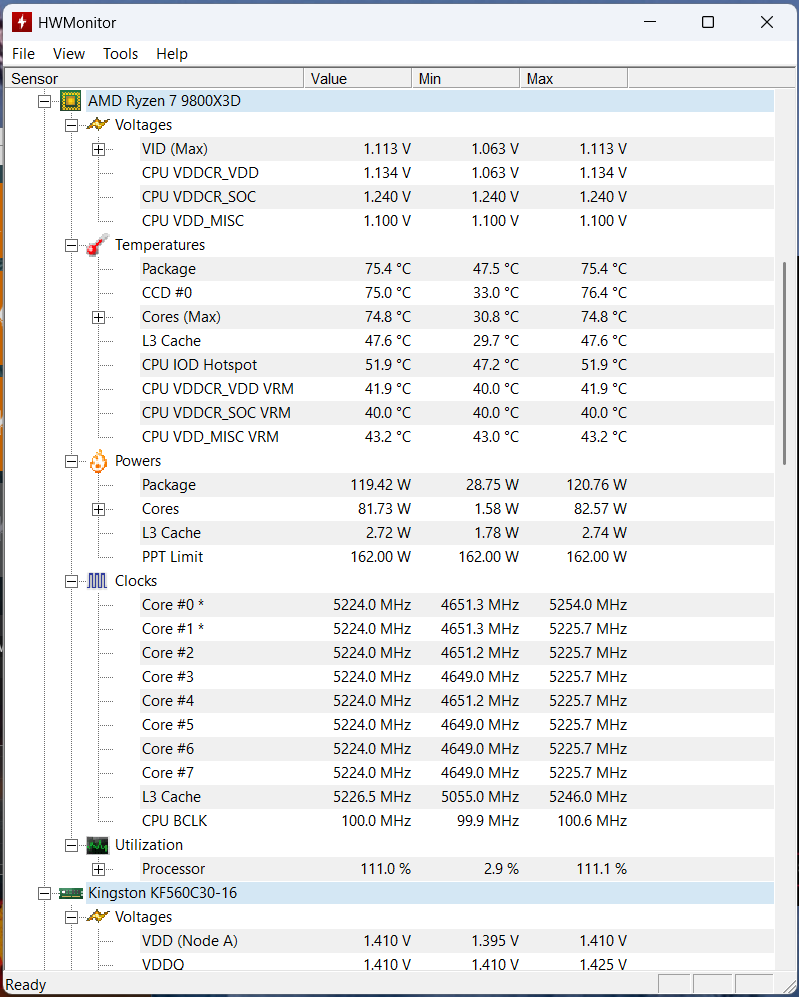Select the VDD (Node A) row
The width and height of the screenshot is (799, 997).
coord(456,941)
